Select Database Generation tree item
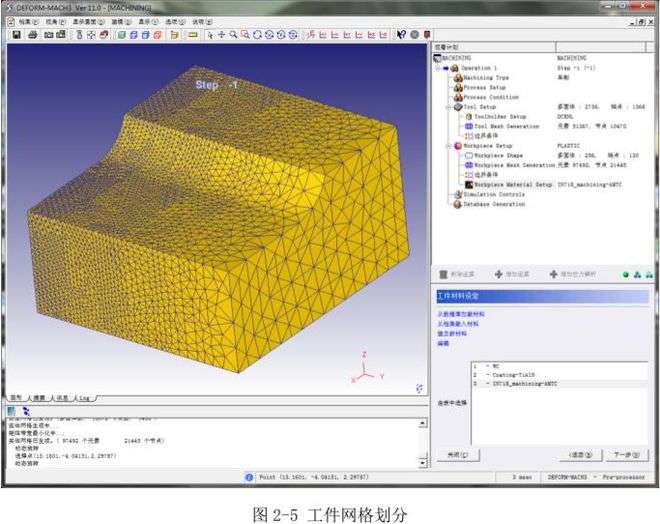660x524 pixels. (492, 203)
